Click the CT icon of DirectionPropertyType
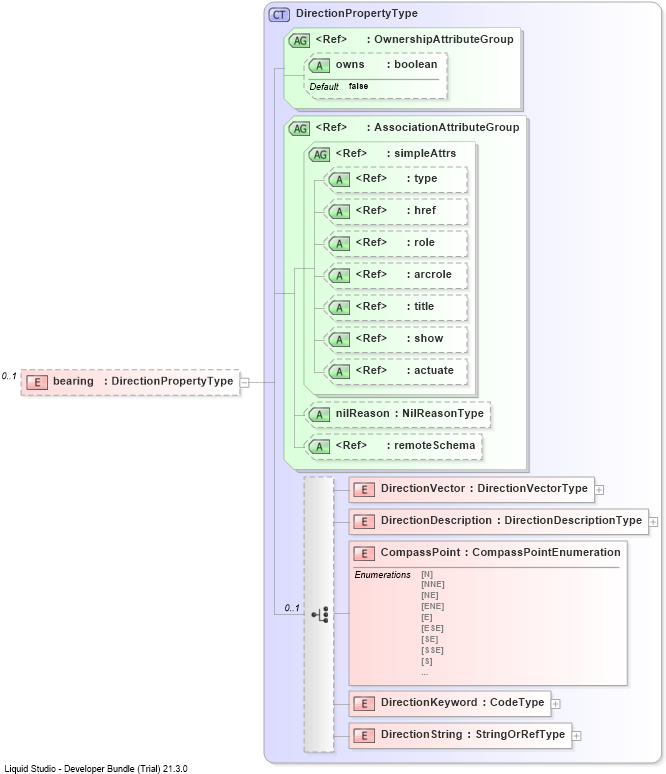The height and width of the screenshot is (774, 666). (x=279, y=14)
